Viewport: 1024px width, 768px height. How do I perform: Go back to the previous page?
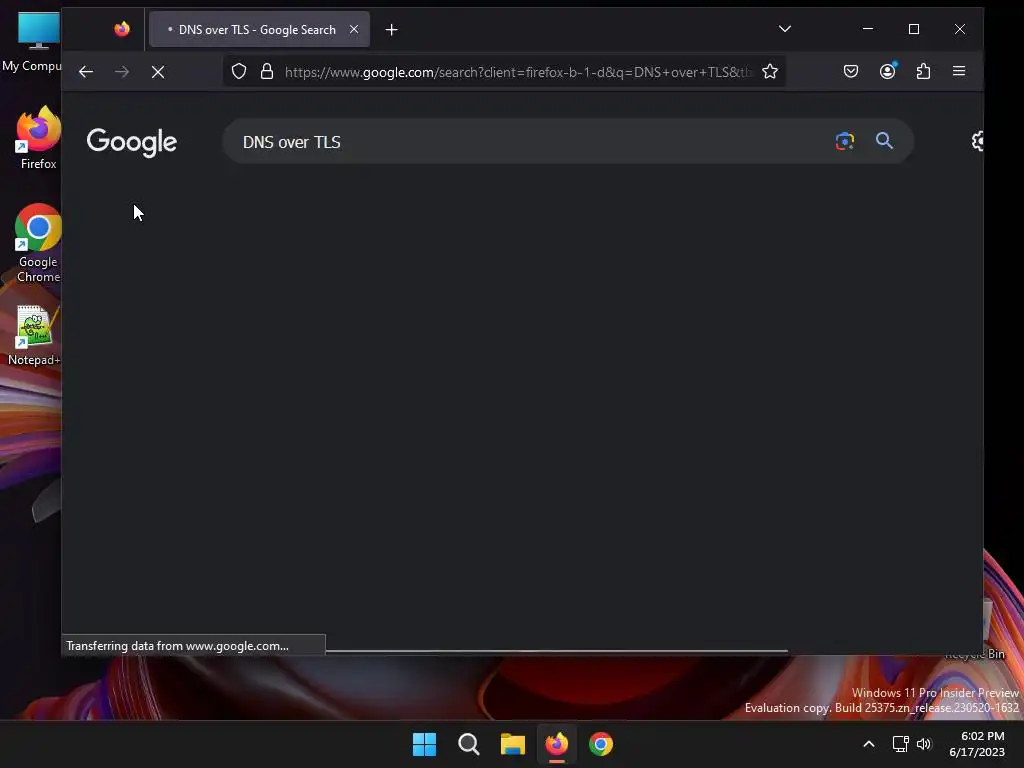point(86,72)
